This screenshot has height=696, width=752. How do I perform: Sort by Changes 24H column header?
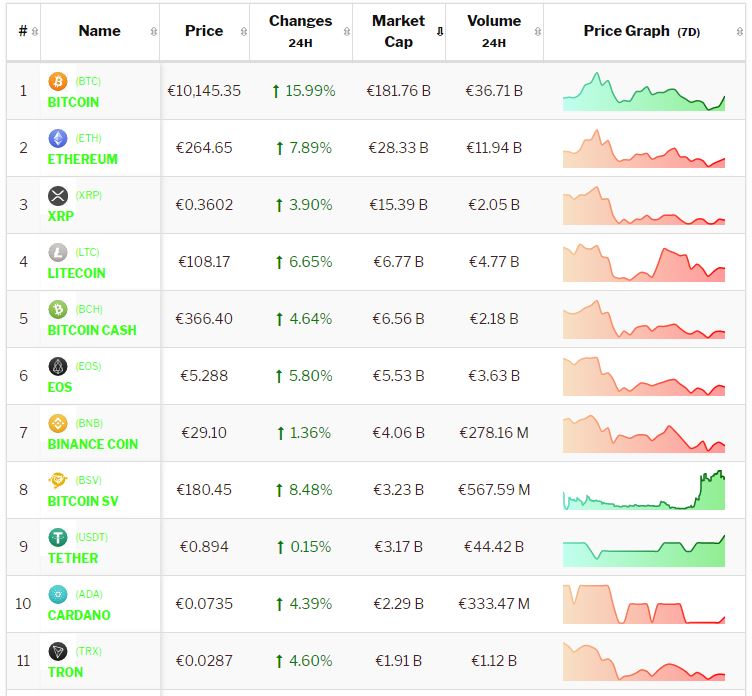(x=300, y=31)
